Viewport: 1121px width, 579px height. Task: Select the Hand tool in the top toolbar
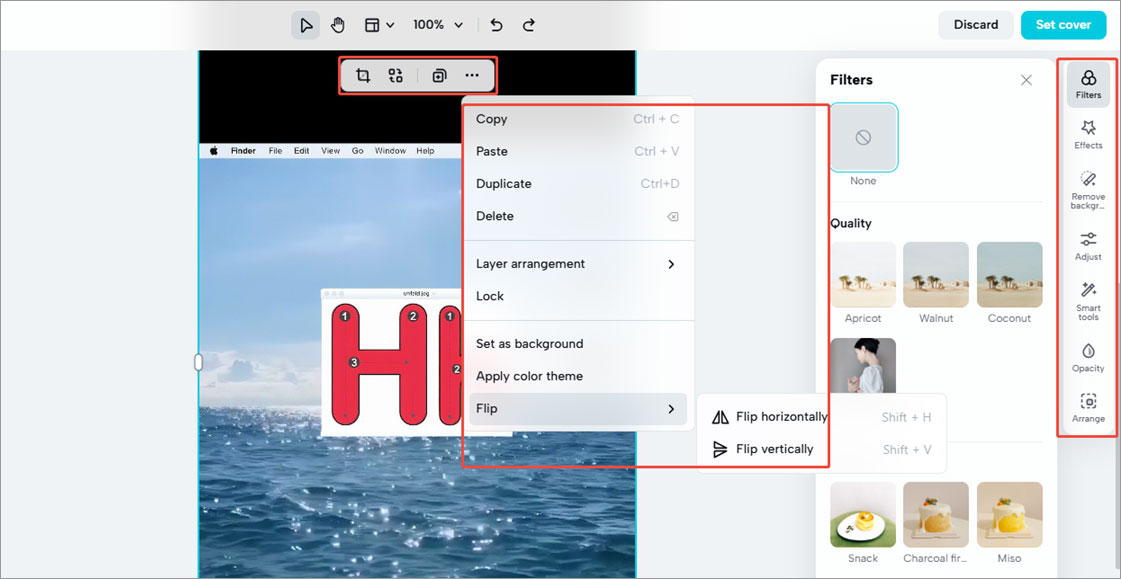click(338, 24)
